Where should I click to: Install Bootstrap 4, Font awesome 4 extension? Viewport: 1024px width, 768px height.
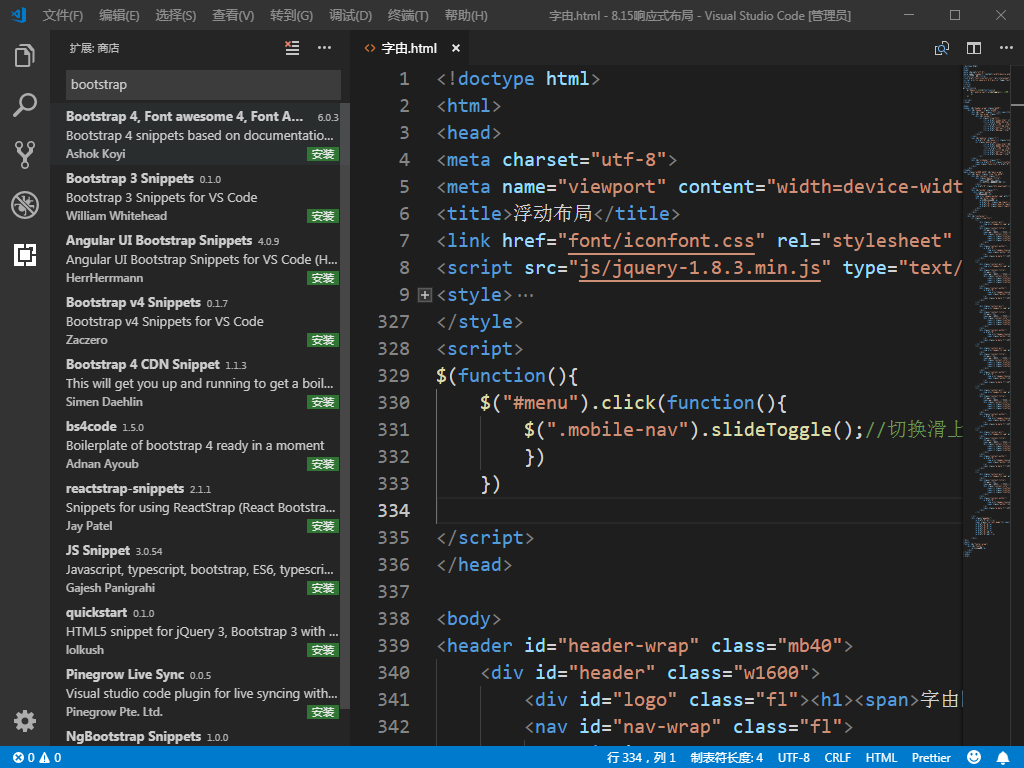(x=323, y=154)
